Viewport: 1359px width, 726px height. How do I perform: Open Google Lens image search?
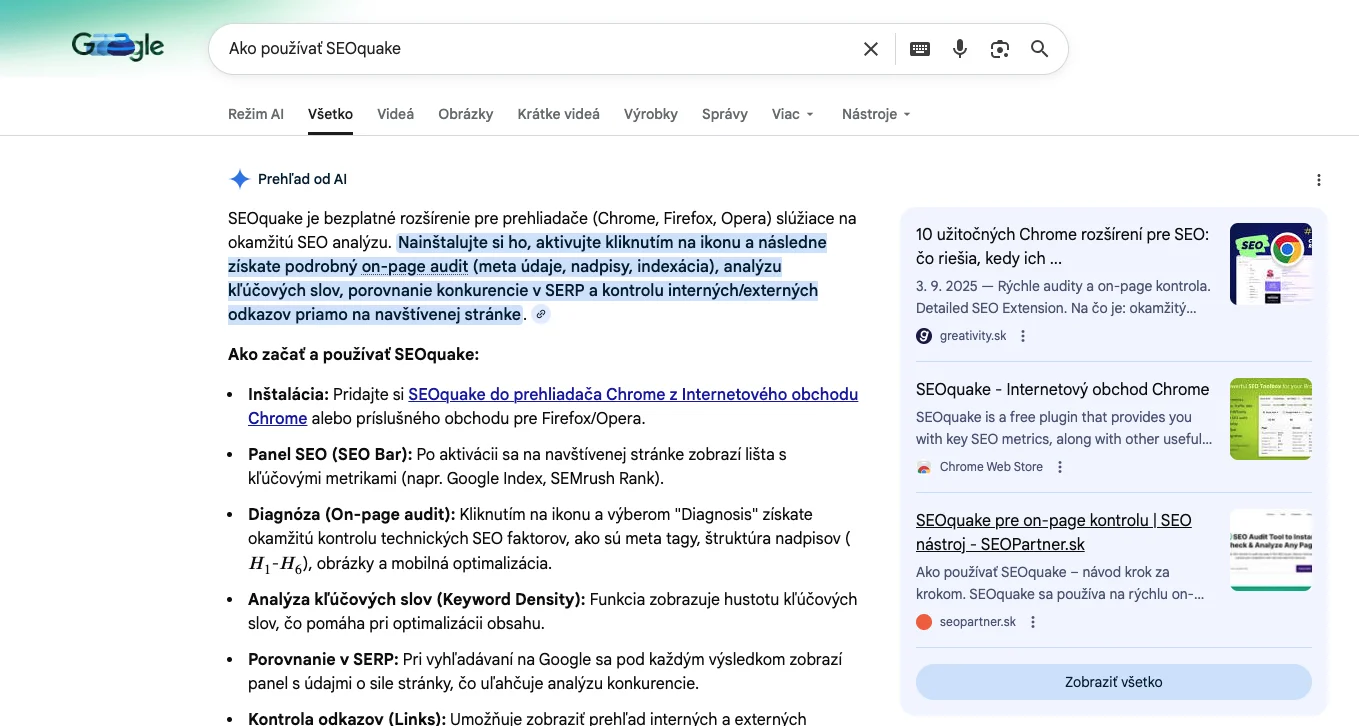[x=999, y=49]
